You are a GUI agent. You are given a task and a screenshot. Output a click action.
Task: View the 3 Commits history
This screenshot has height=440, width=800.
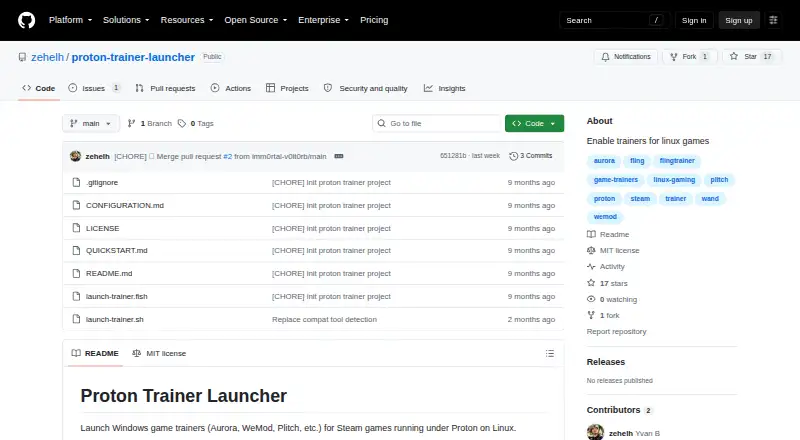click(531, 156)
